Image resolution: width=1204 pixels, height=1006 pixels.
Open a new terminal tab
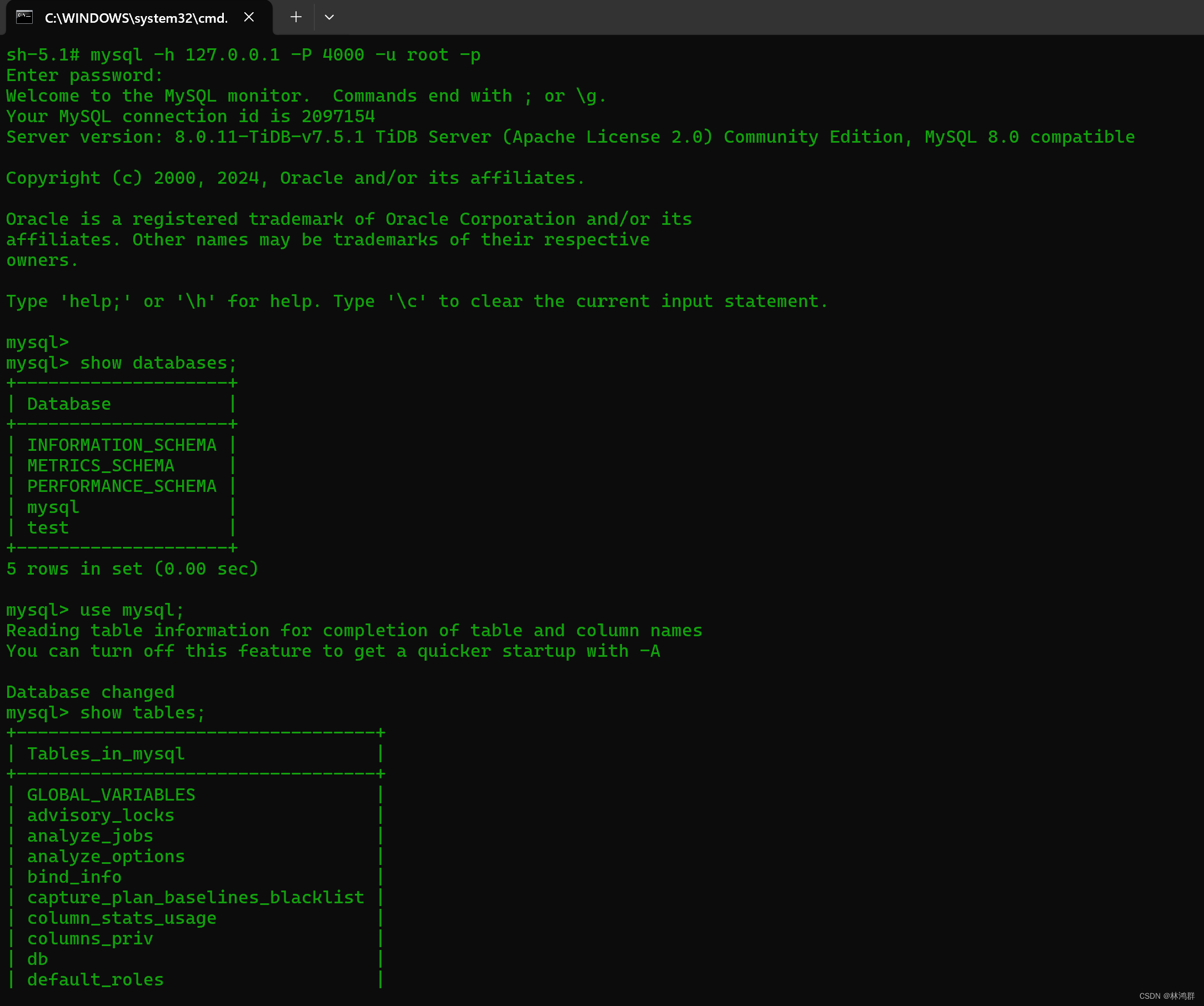point(295,17)
